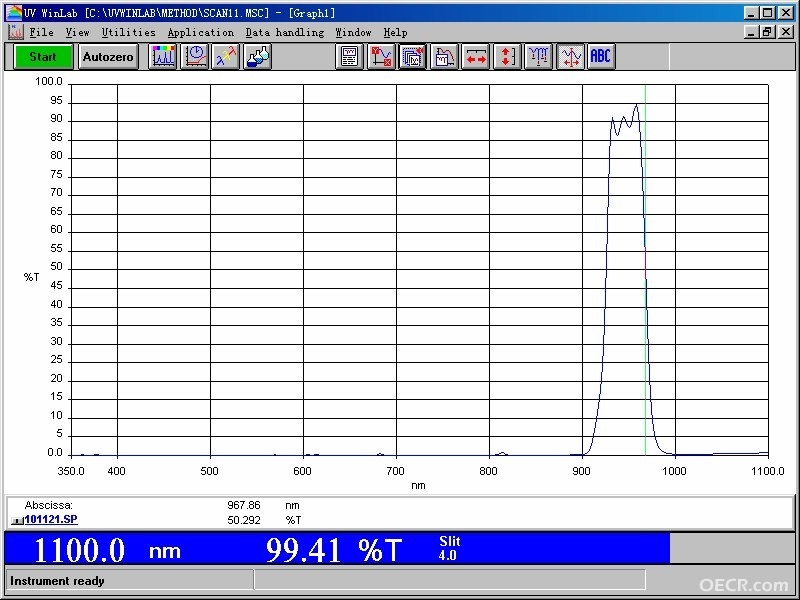Click the Abscissa value 967.86
This screenshot has height=600, width=800.
[244, 506]
